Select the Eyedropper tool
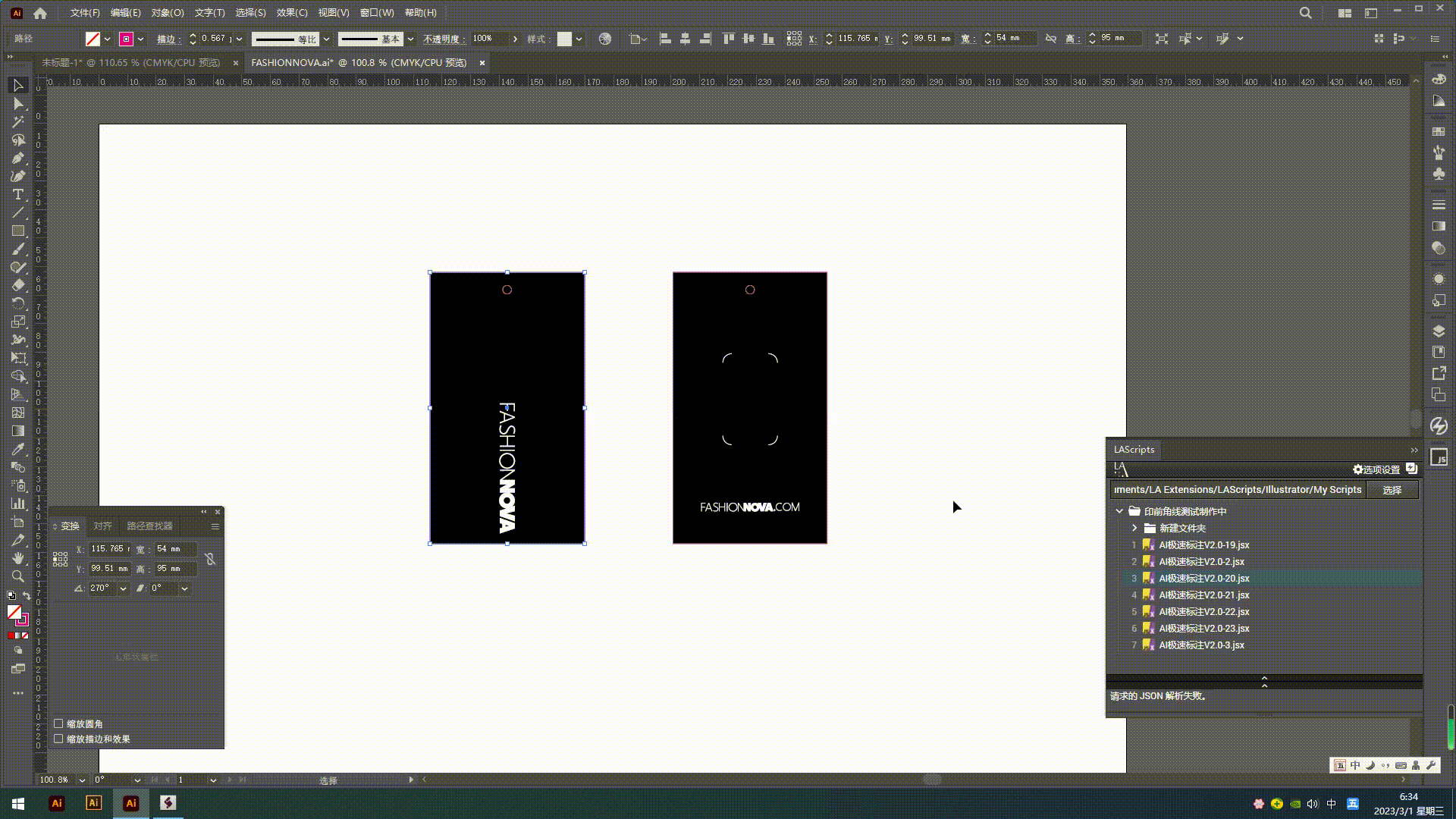 (18, 450)
